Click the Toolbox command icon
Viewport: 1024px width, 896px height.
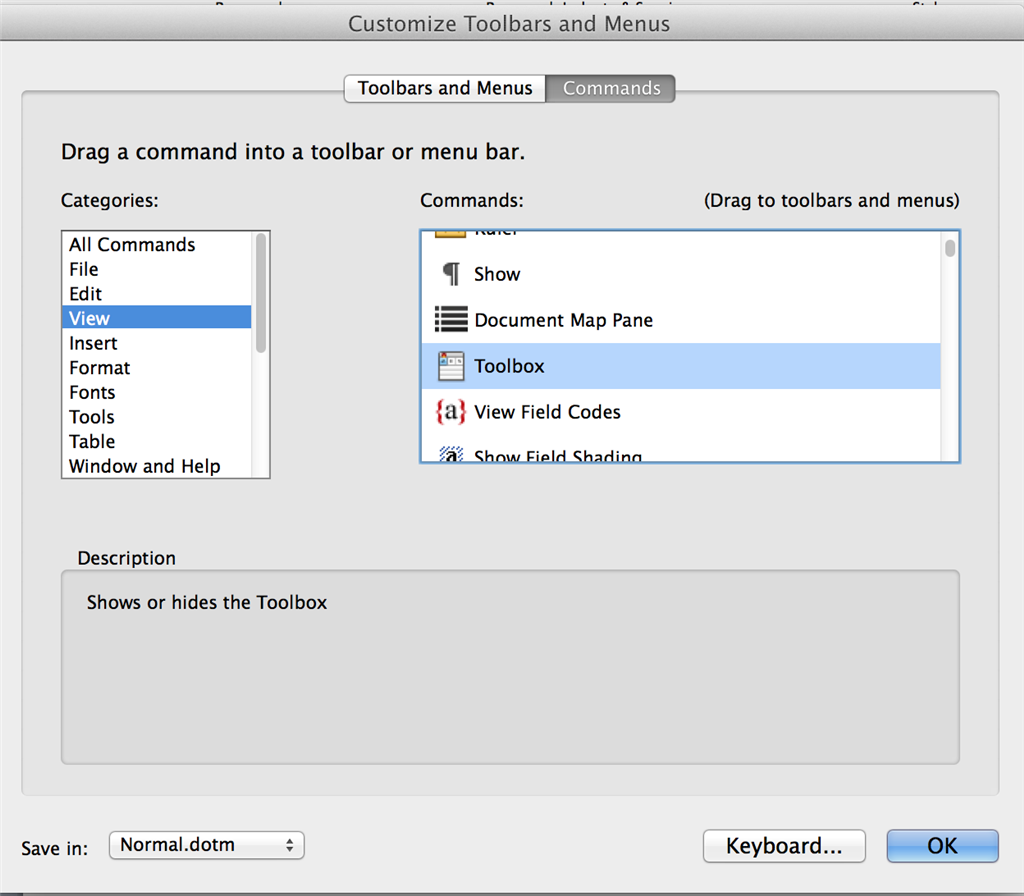451,366
